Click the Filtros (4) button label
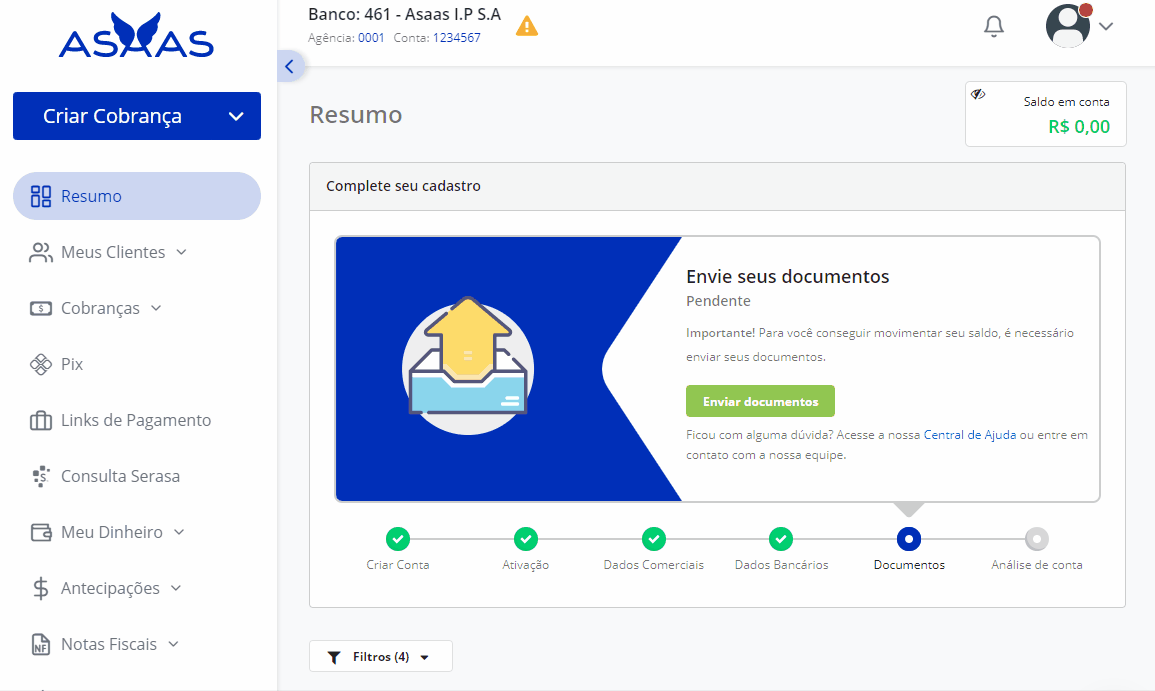This screenshot has width=1155, height=691. tap(381, 656)
